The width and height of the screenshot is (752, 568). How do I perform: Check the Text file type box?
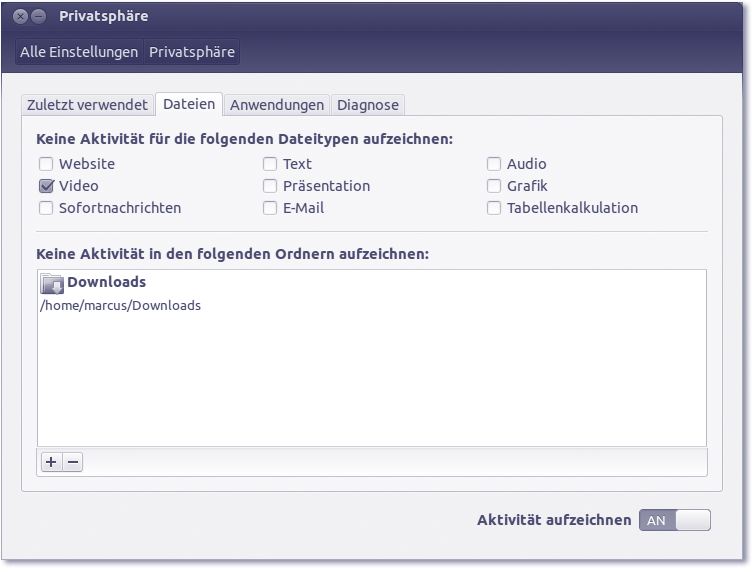(x=270, y=164)
